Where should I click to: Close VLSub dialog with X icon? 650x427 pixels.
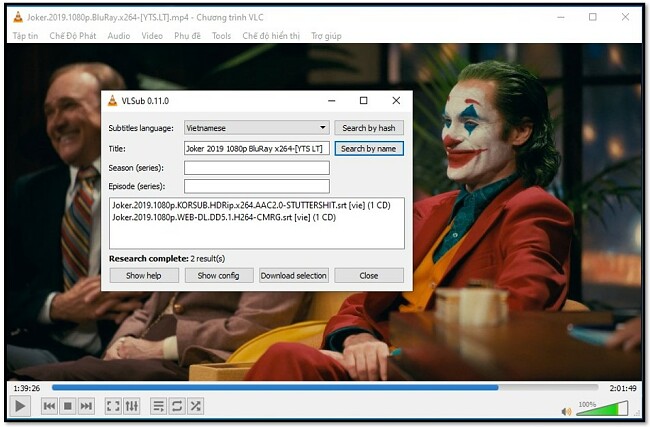tap(396, 101)
